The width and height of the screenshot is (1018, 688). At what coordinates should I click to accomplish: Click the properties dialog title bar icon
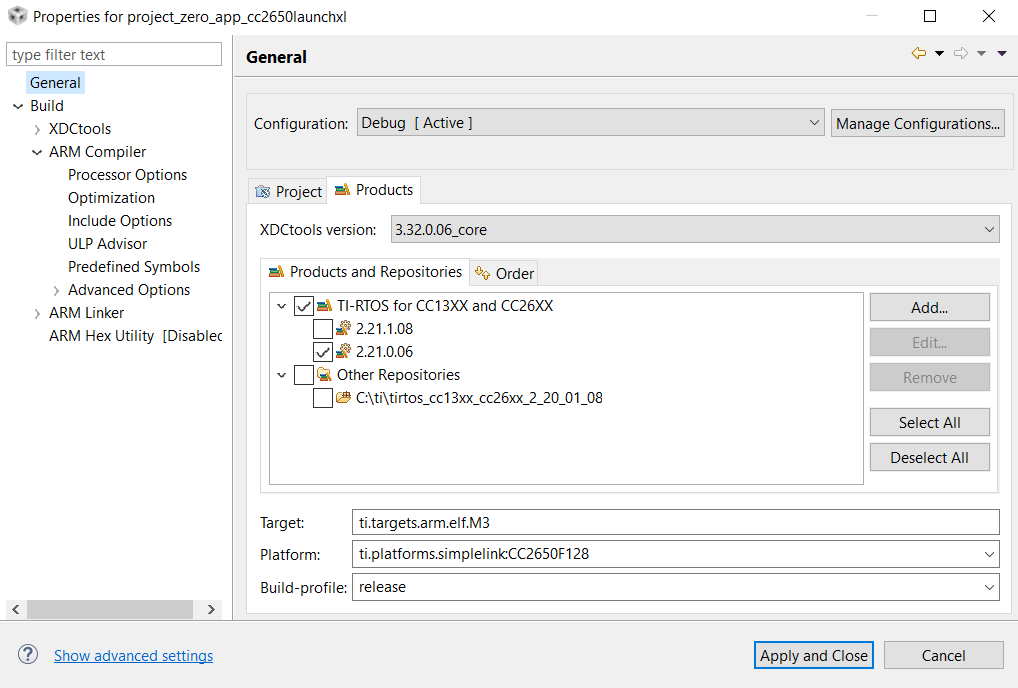coord(18,16)
